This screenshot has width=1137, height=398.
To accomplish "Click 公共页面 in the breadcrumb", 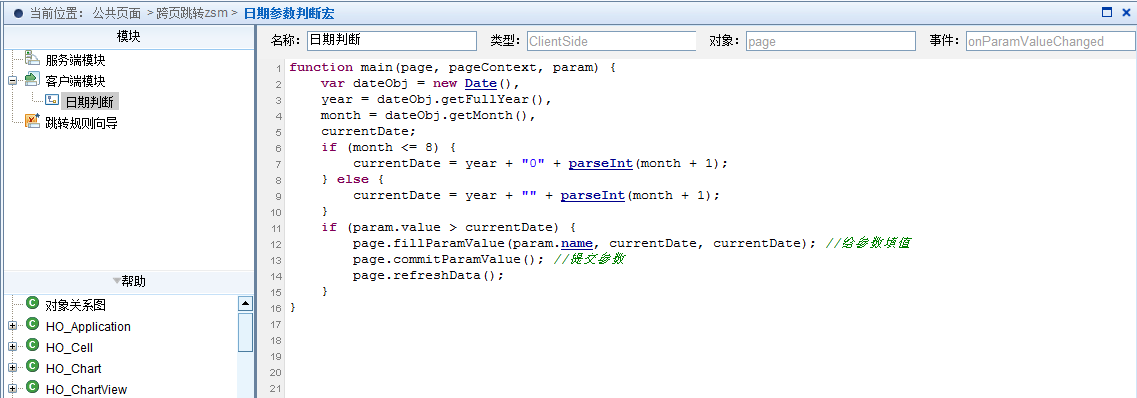I will click(x=117, y=13).
